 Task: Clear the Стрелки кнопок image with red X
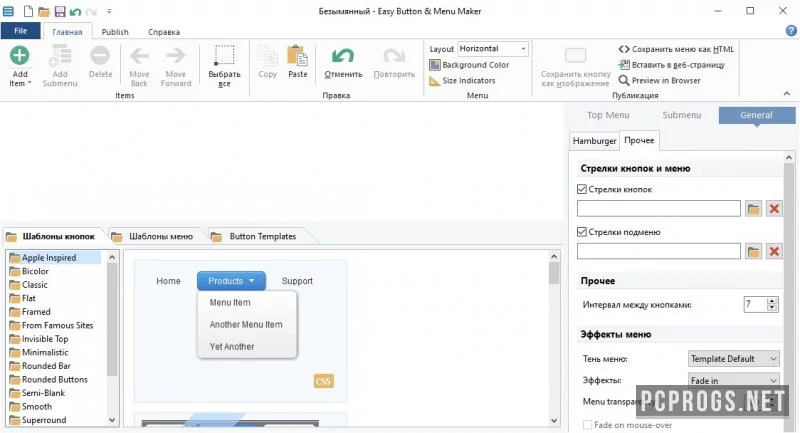pos(774,209)
